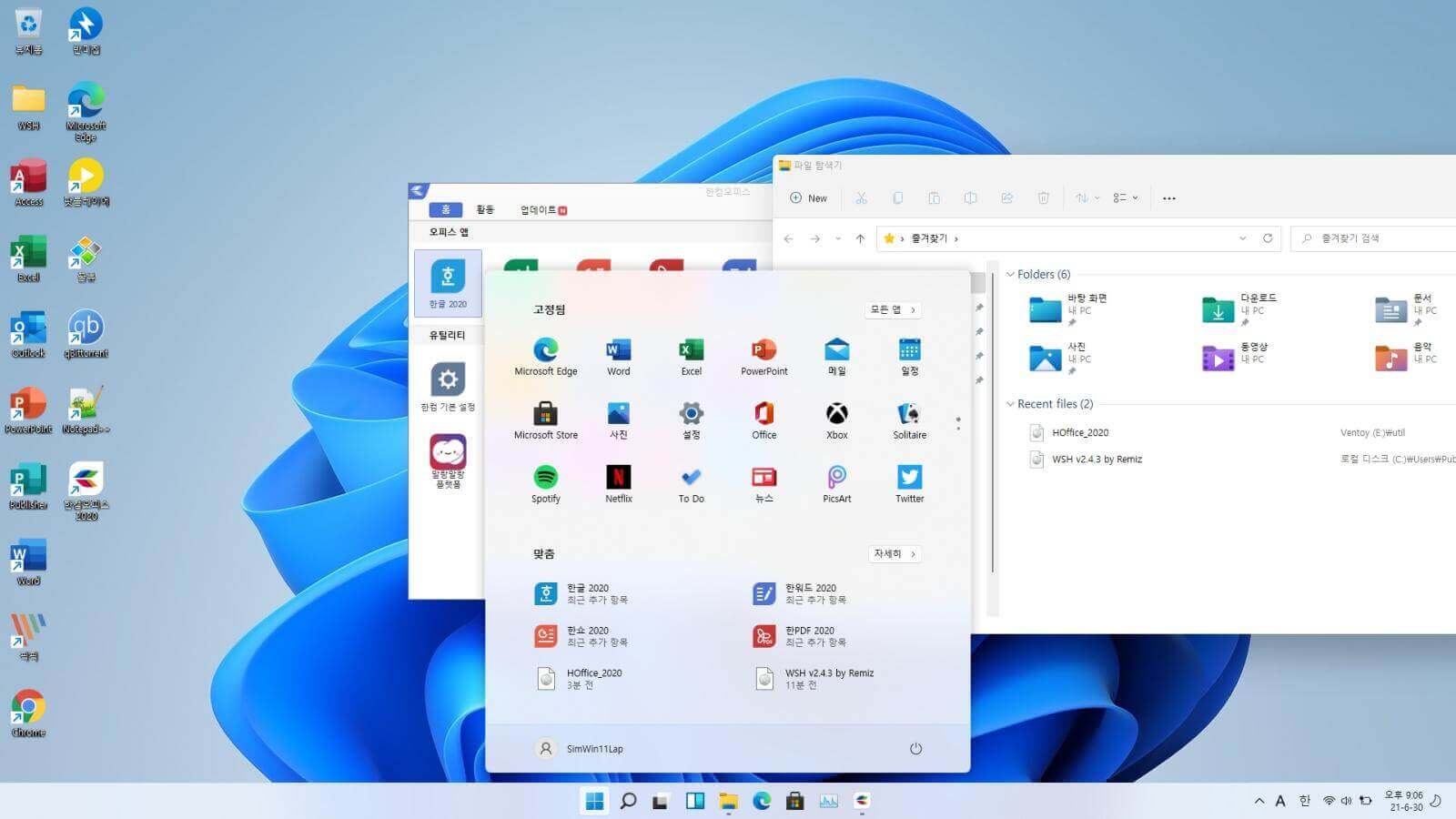Click the Explorer address bar path
Screen dimensions: 1456x819
click(x=1078, y=238)
